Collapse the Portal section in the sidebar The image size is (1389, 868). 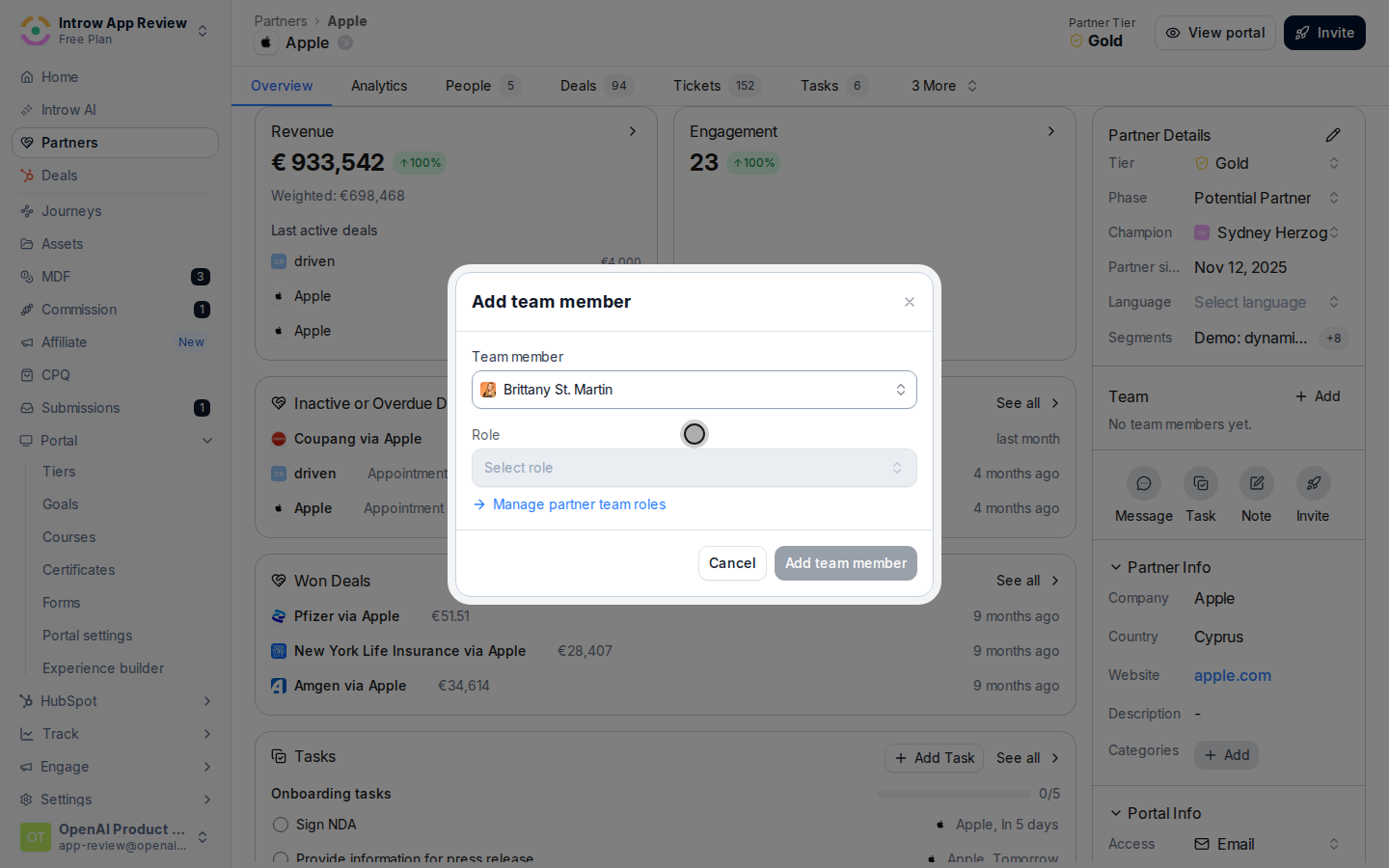(206, 441)
